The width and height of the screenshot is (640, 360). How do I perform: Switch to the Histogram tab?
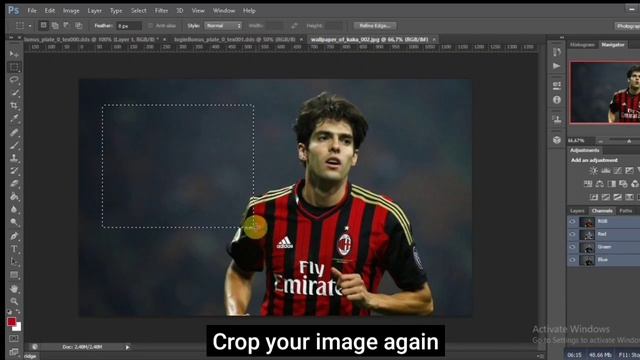[x=582, y=44]
